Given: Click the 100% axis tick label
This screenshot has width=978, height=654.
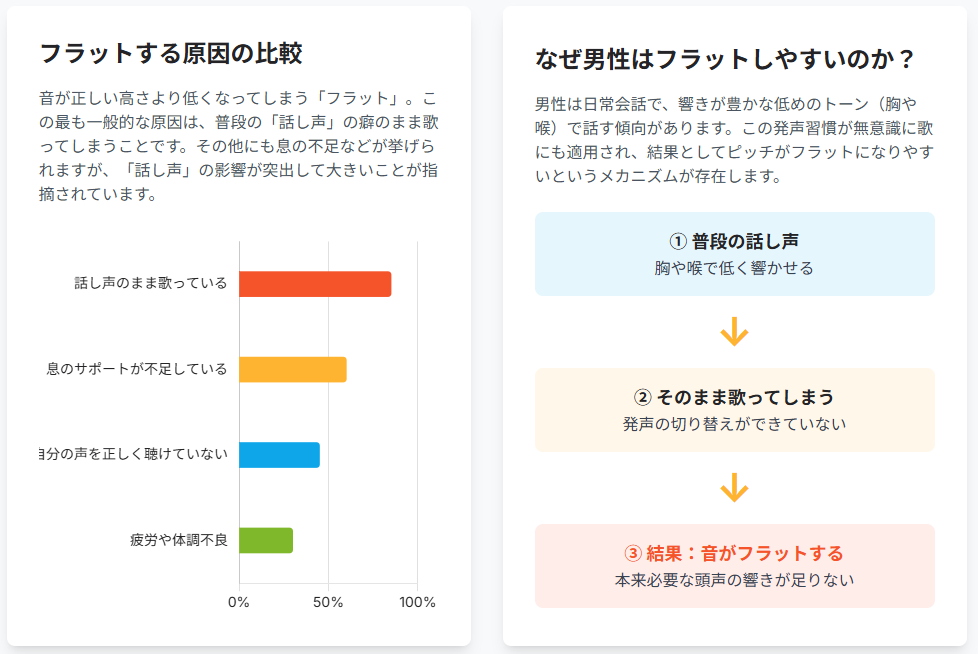Looking at the screenshot, I should pyautogui.click(x=417, y=602).
